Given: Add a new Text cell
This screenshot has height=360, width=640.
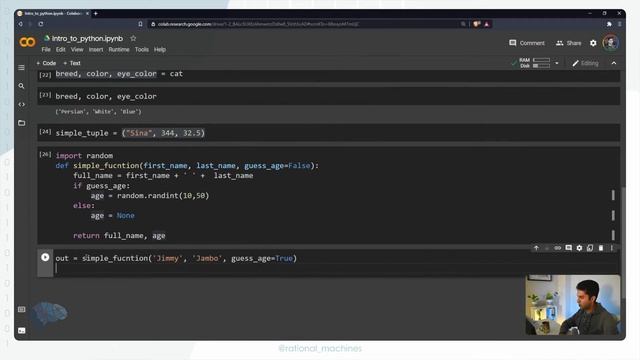Looking at the screenshot, I should 72,63.
